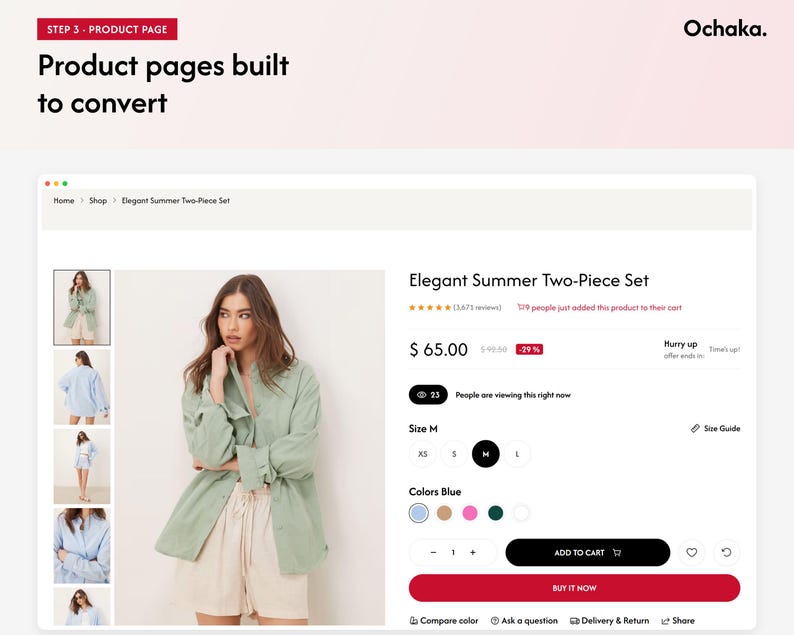Decrease quantity with the minus button
This screenshot has width=794, height=635.
tap(433, 552)
